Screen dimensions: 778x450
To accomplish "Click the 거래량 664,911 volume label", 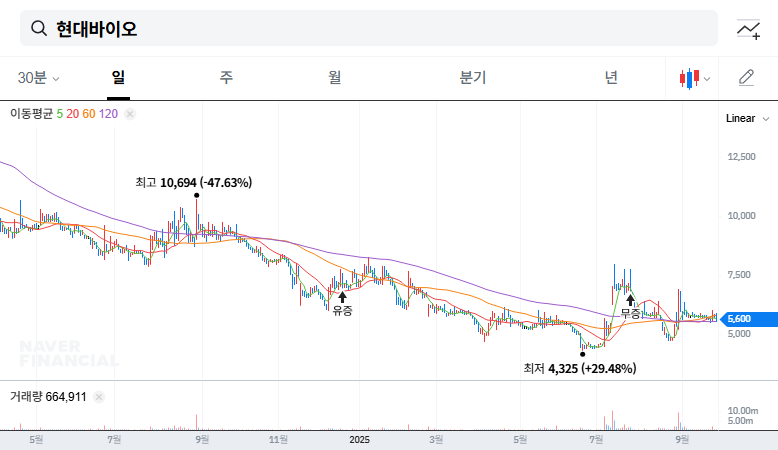I will click(x=48, y=397).
